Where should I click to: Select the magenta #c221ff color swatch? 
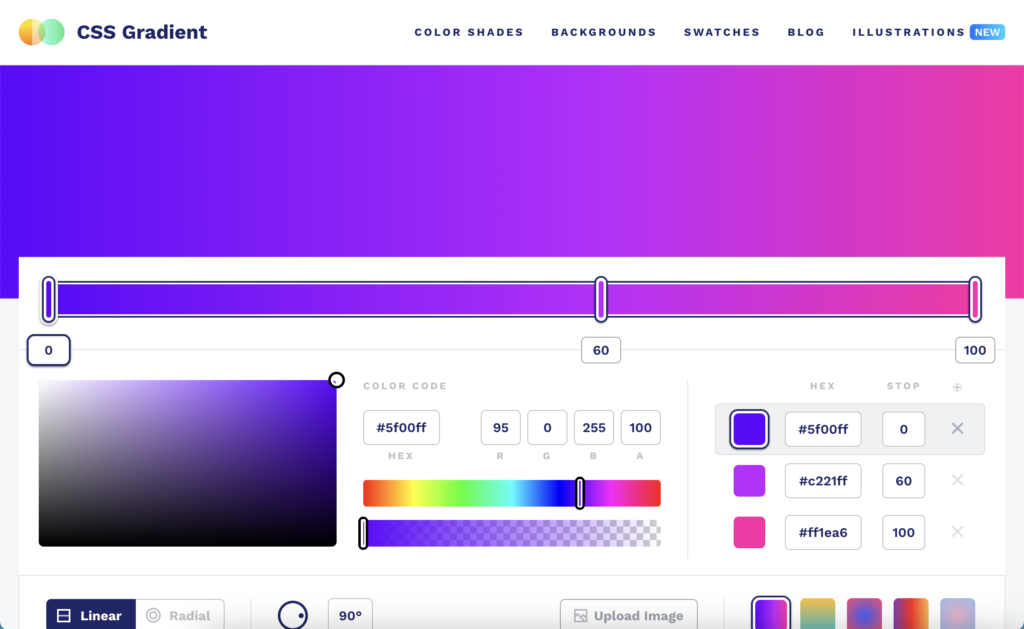(749, 481)
